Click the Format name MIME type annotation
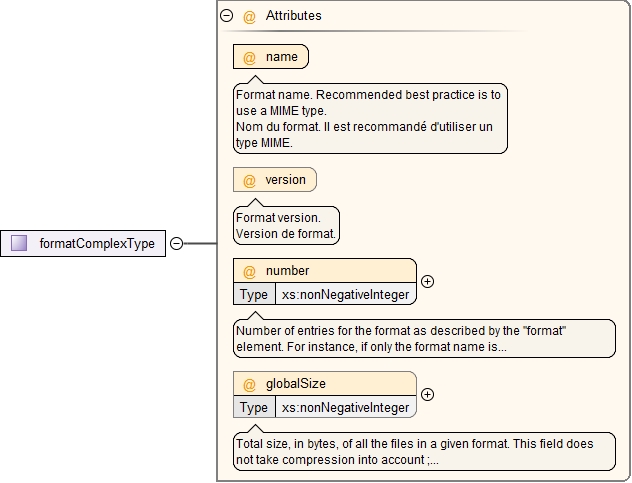 pyautogui.click(x=370, y=119)
